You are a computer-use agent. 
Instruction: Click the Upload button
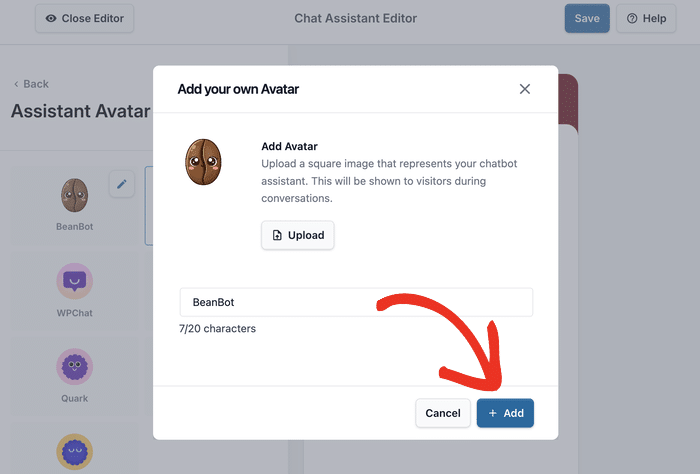(x=298, y=235)
